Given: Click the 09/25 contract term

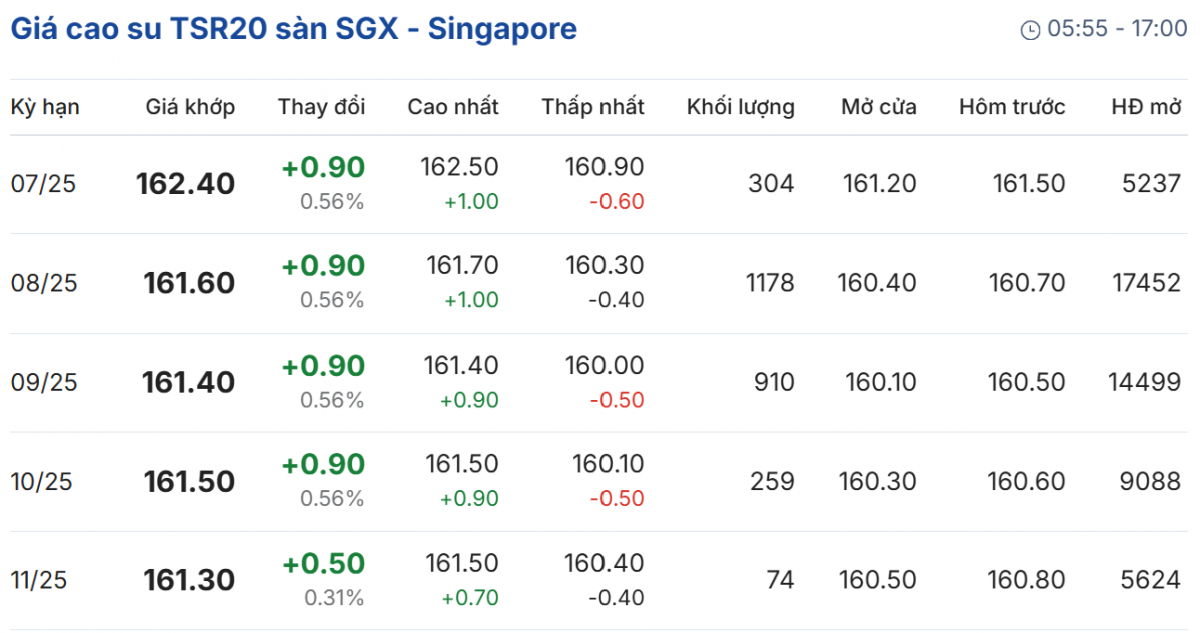Looking at the screenshot, I should [x=43, y=382].
